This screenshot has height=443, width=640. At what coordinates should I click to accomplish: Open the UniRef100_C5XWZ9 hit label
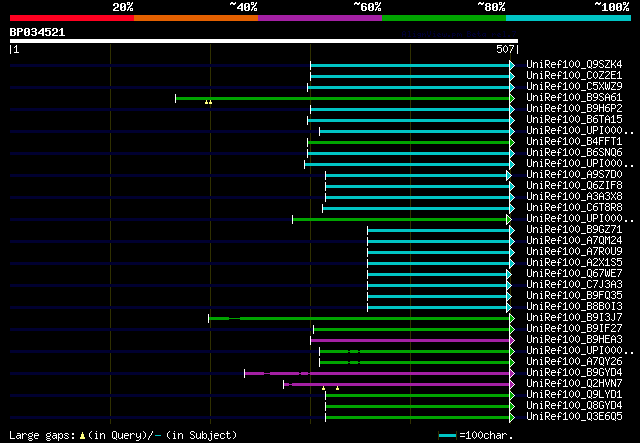(574, 87)
